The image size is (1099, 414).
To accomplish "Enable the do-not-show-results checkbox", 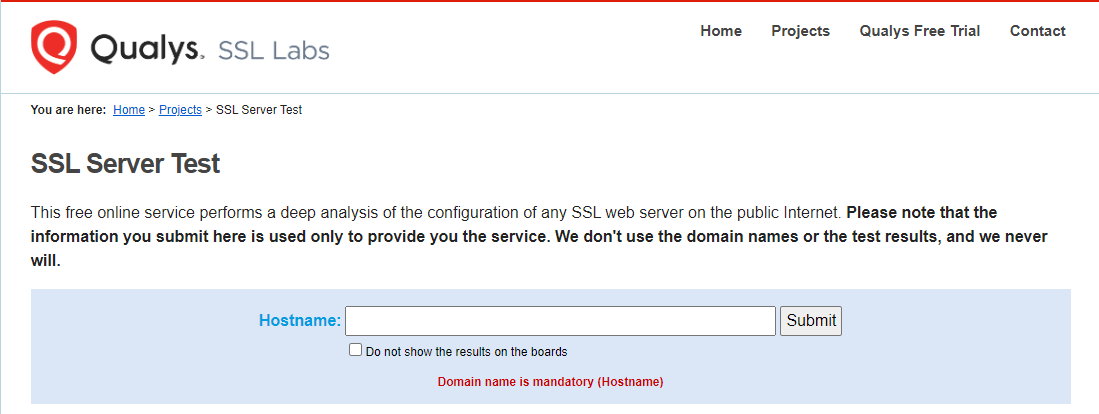I will 355,350.
